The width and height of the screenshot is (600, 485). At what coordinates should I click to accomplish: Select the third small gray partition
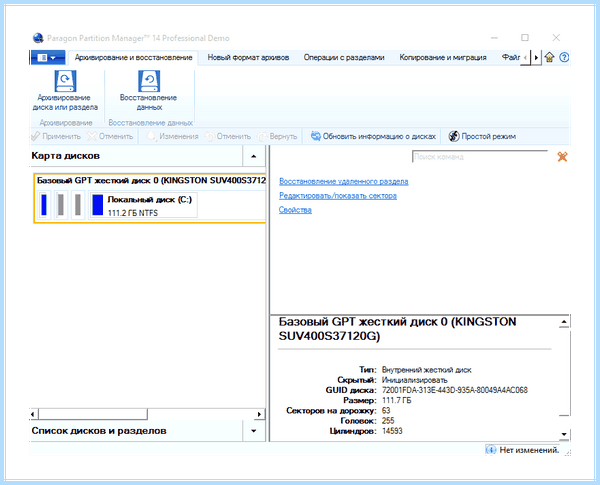[78, 205]
